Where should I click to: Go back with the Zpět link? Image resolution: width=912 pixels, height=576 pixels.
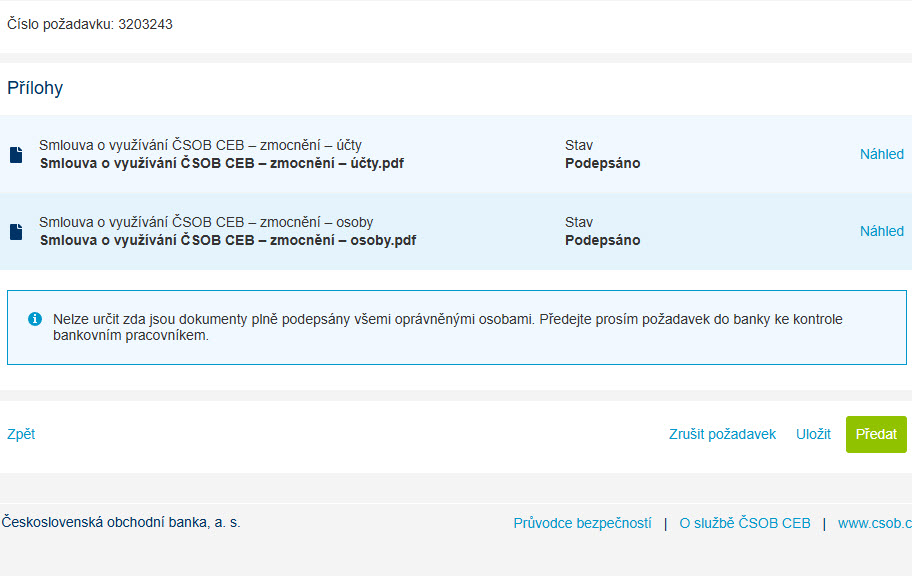(21, 434)
